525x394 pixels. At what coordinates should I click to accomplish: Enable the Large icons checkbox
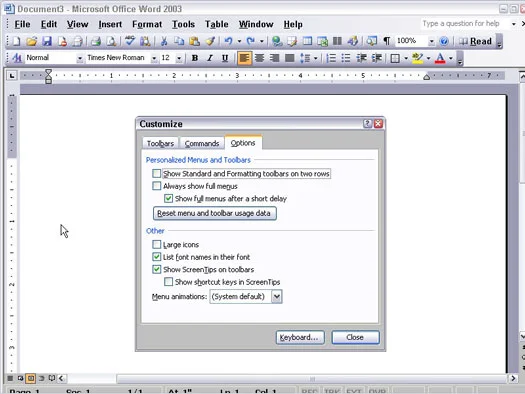click(x=156, y=244)
